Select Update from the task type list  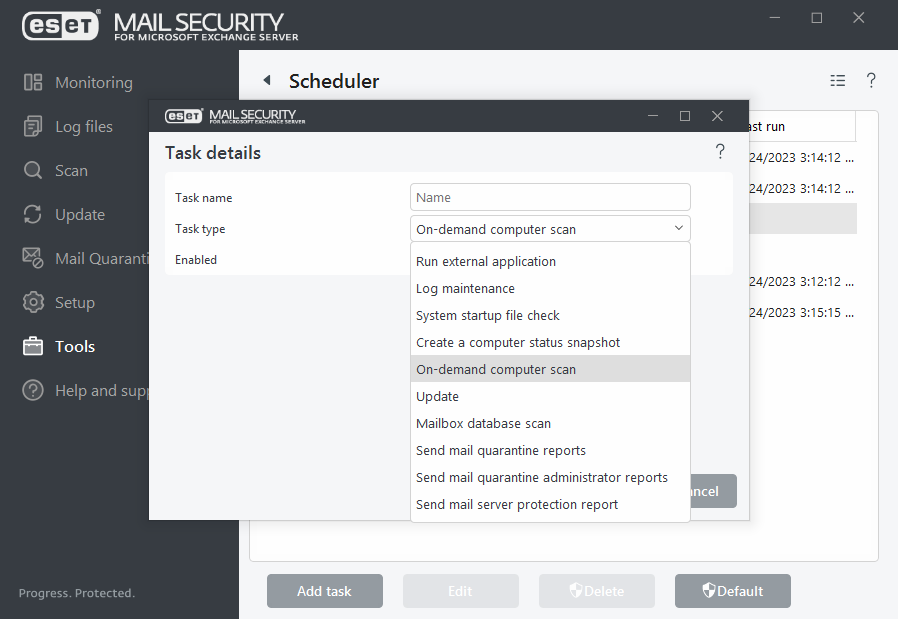(x=437, y=396)
